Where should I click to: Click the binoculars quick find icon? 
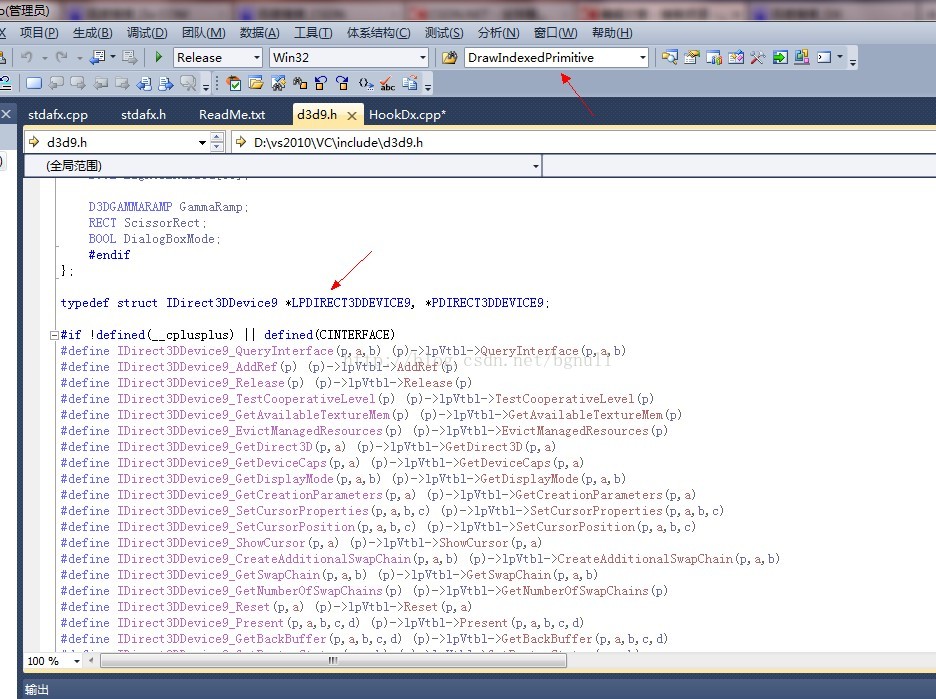click(278, 84)
